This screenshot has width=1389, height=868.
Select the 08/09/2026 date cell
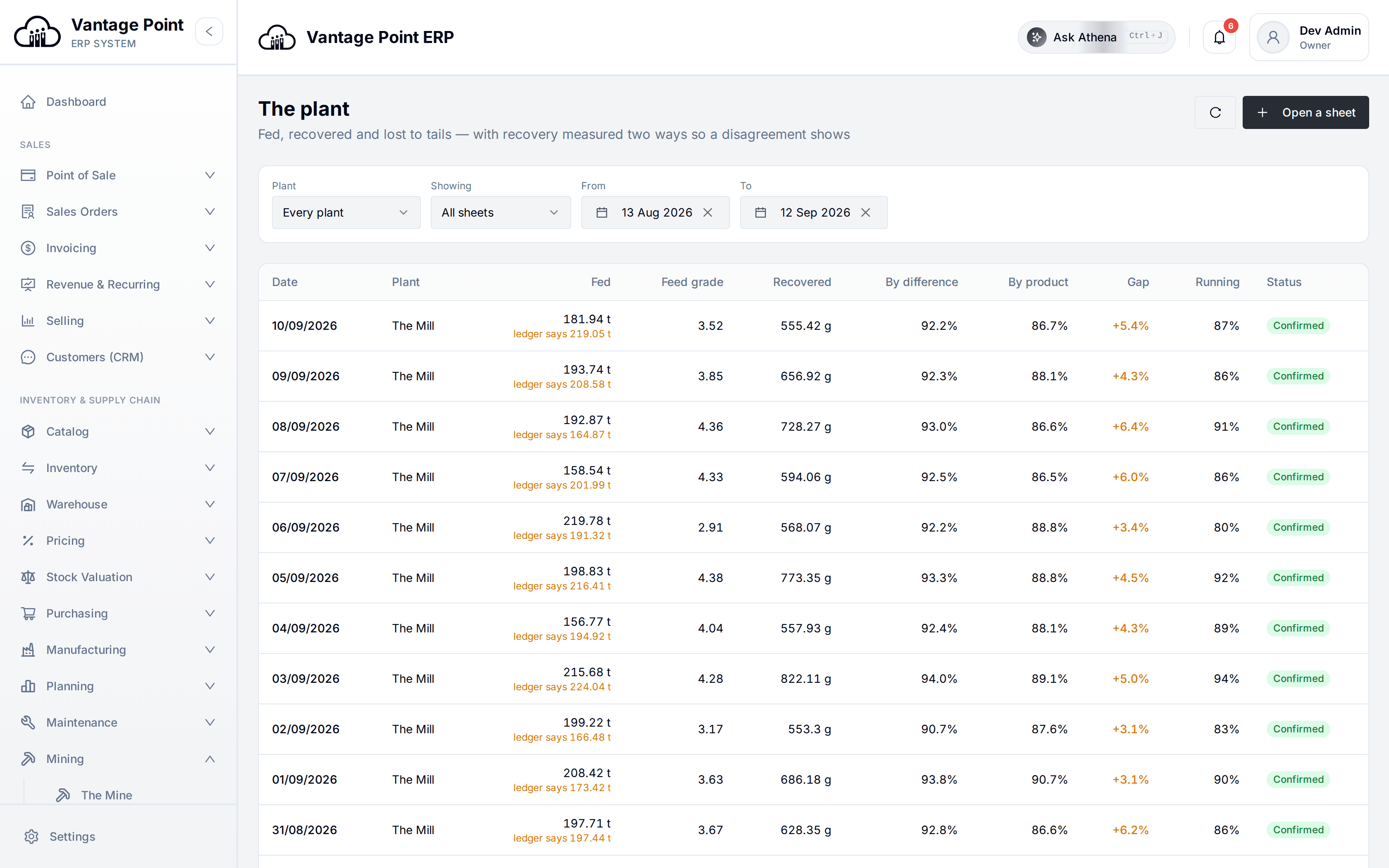(305, 427)
